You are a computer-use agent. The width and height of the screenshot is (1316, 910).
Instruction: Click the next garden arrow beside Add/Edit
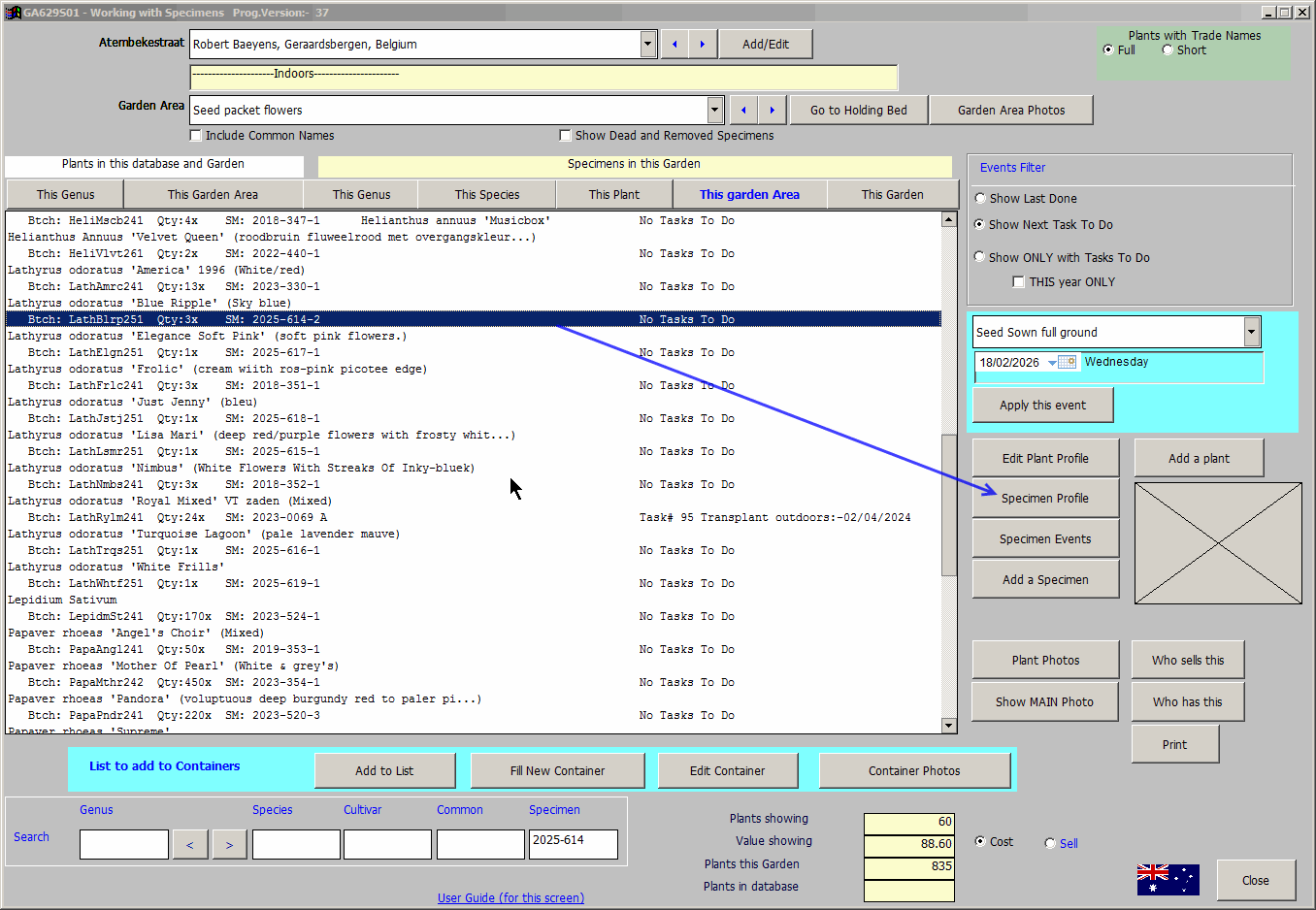pos(703,45)
